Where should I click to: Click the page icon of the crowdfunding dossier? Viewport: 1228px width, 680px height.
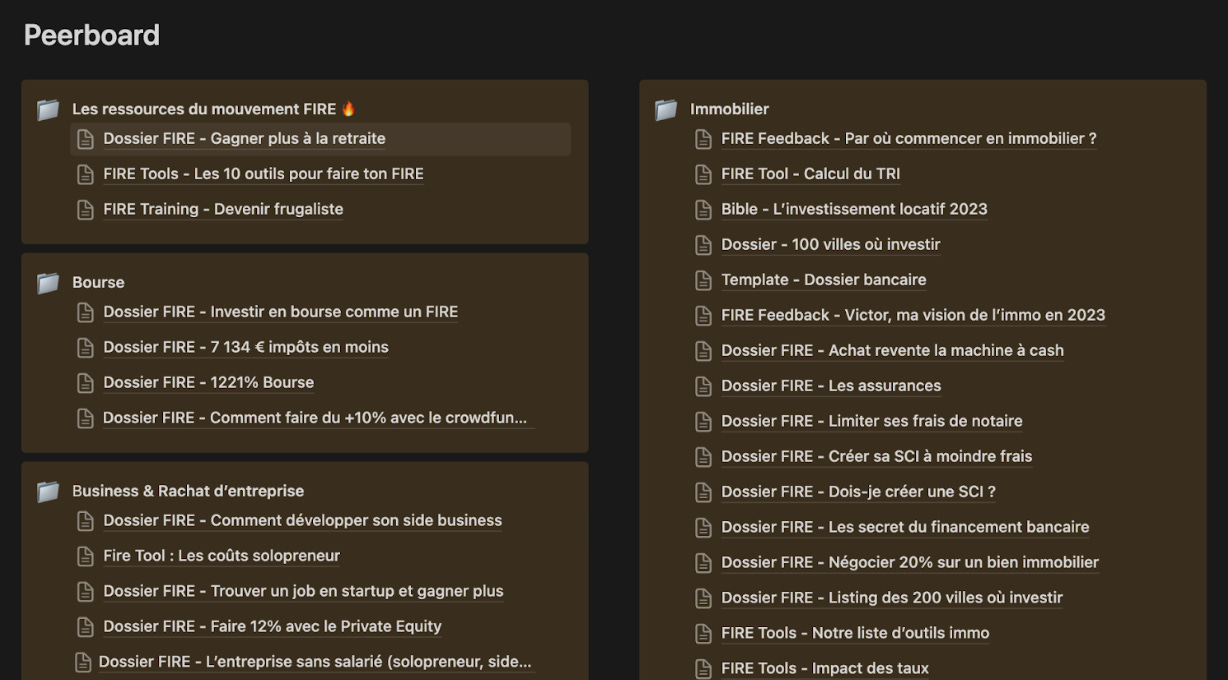coord(86,418)
